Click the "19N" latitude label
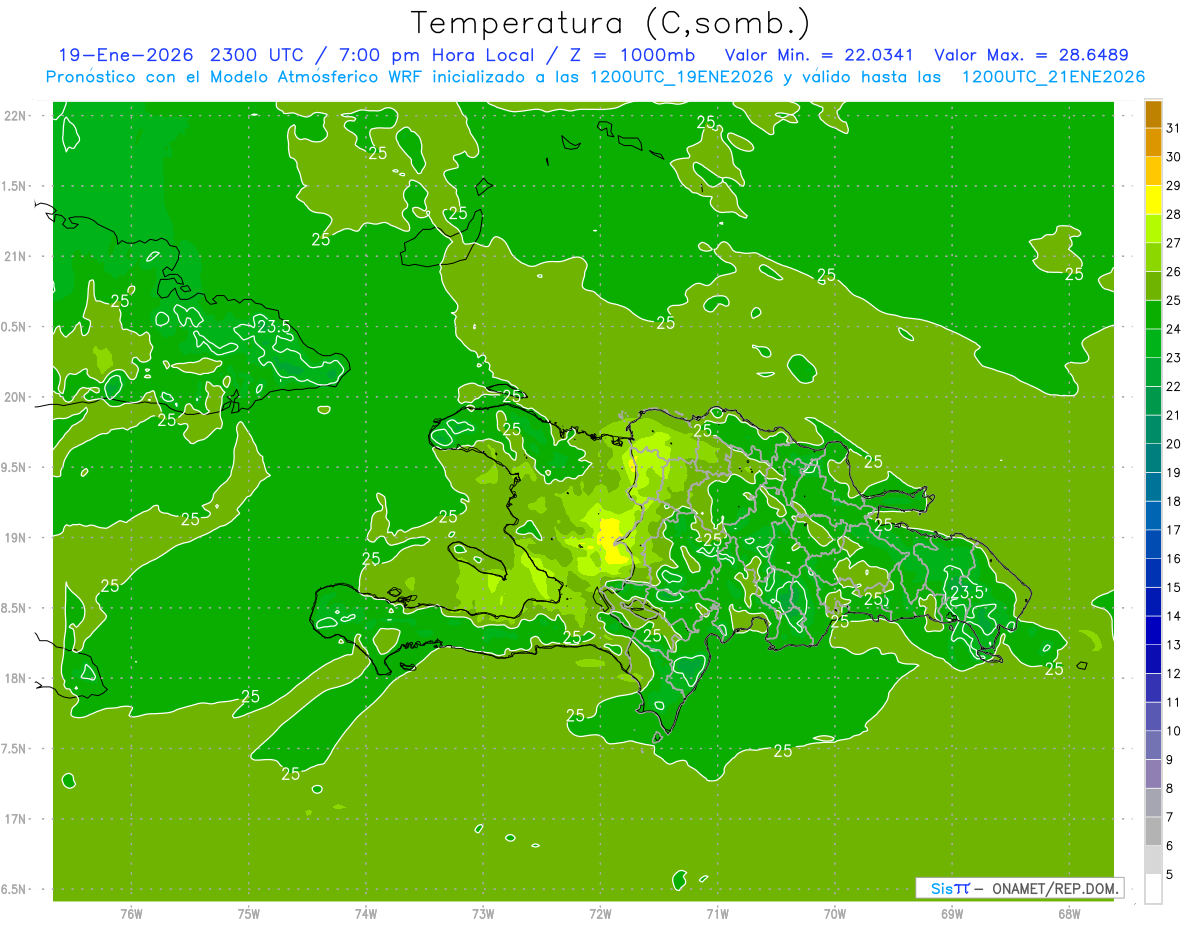The width and height of the screenshot is (1200, 927). click(14, 538)
